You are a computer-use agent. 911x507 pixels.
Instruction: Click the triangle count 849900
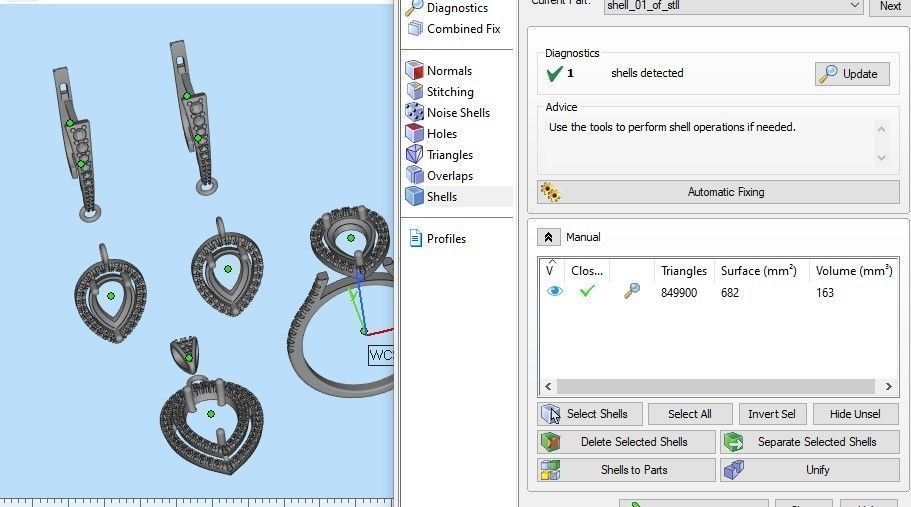679,293
